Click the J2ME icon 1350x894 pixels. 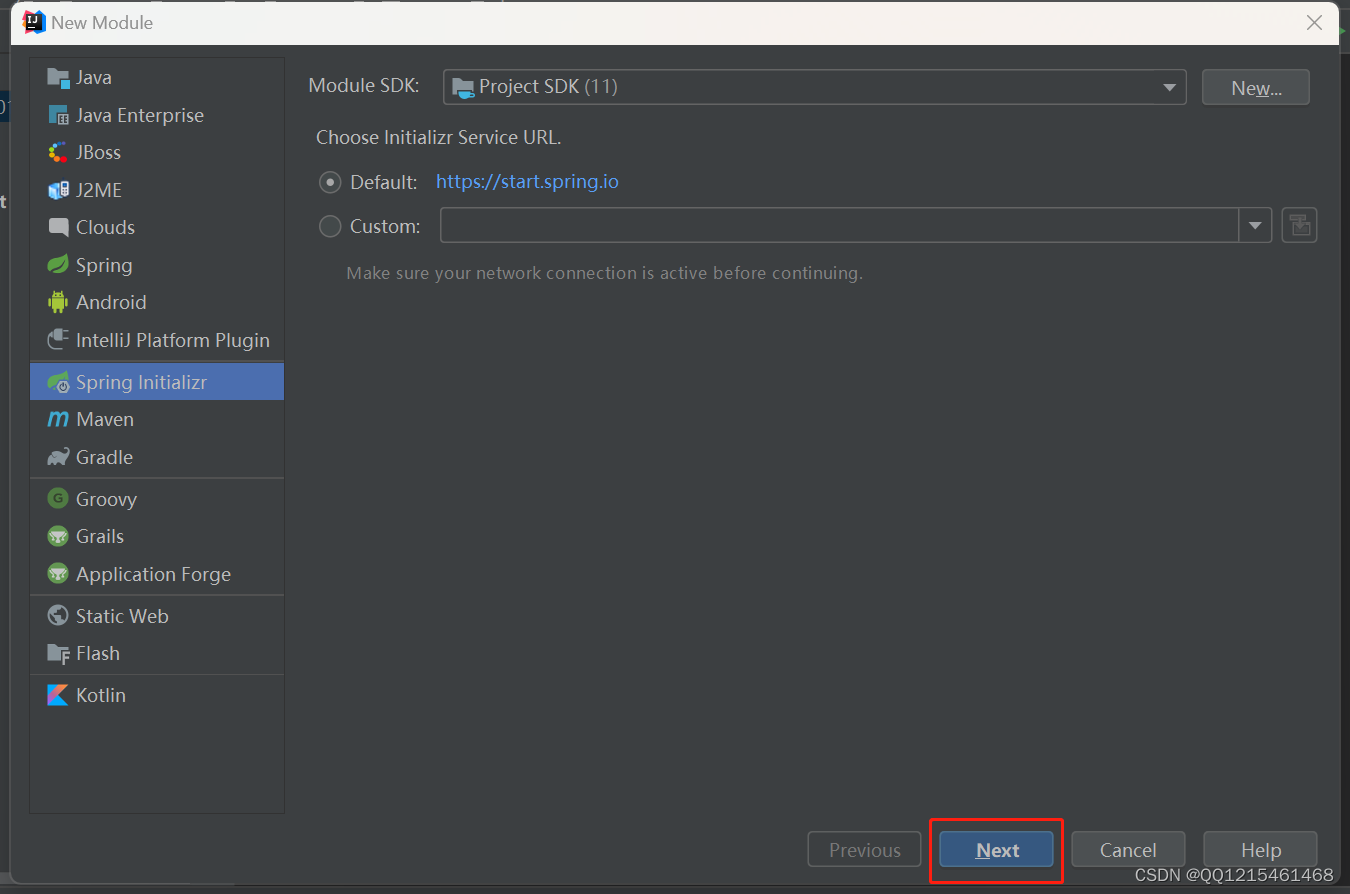pyautogui.click(x=58, y=190)
